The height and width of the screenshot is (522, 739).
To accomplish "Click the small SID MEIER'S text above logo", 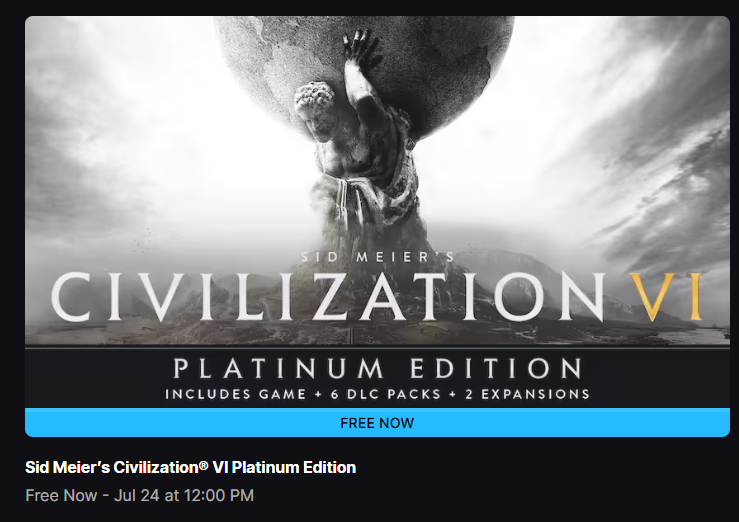I will click(x=377, y=257).
